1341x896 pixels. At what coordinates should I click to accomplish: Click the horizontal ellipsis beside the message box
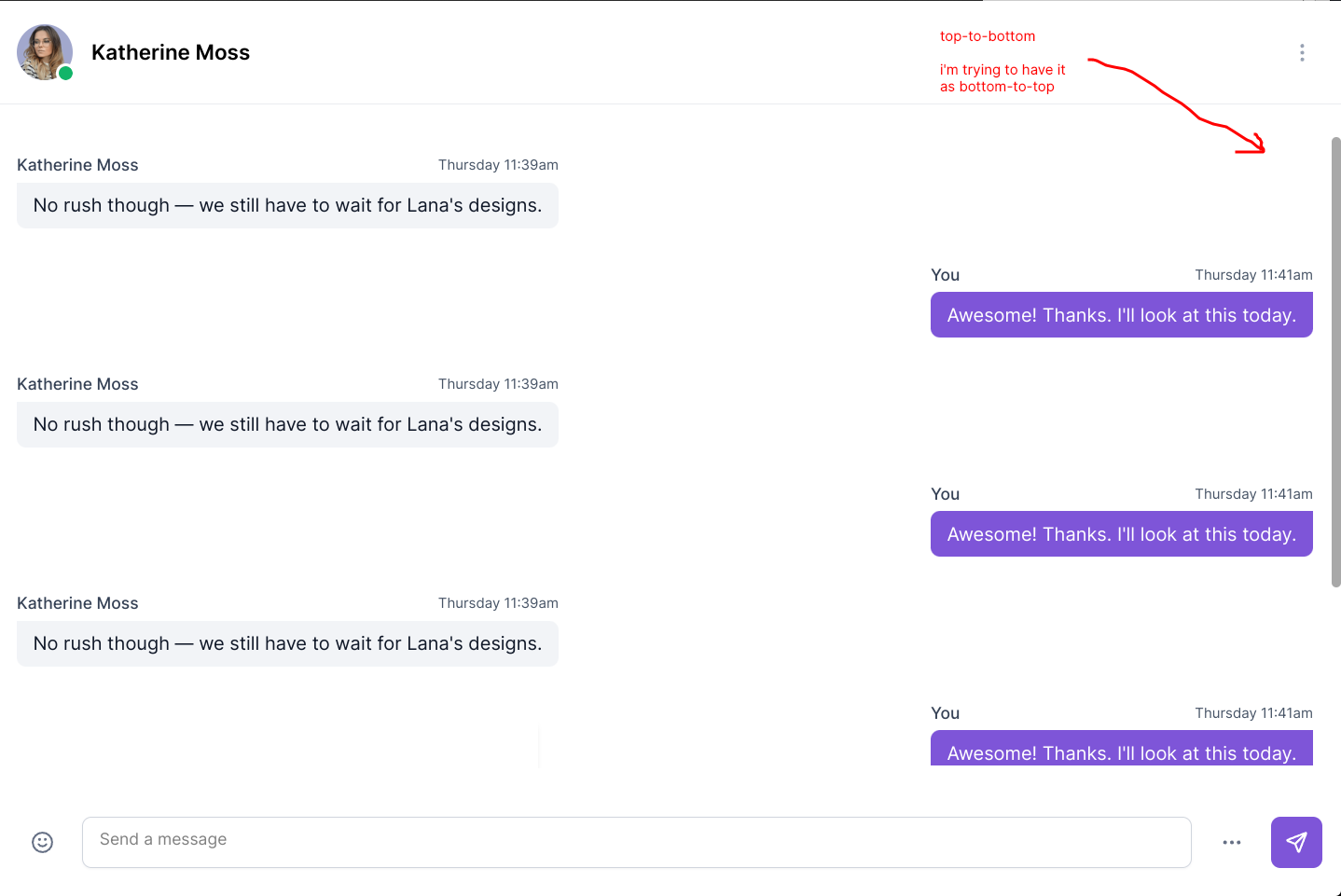(1232, 842)
